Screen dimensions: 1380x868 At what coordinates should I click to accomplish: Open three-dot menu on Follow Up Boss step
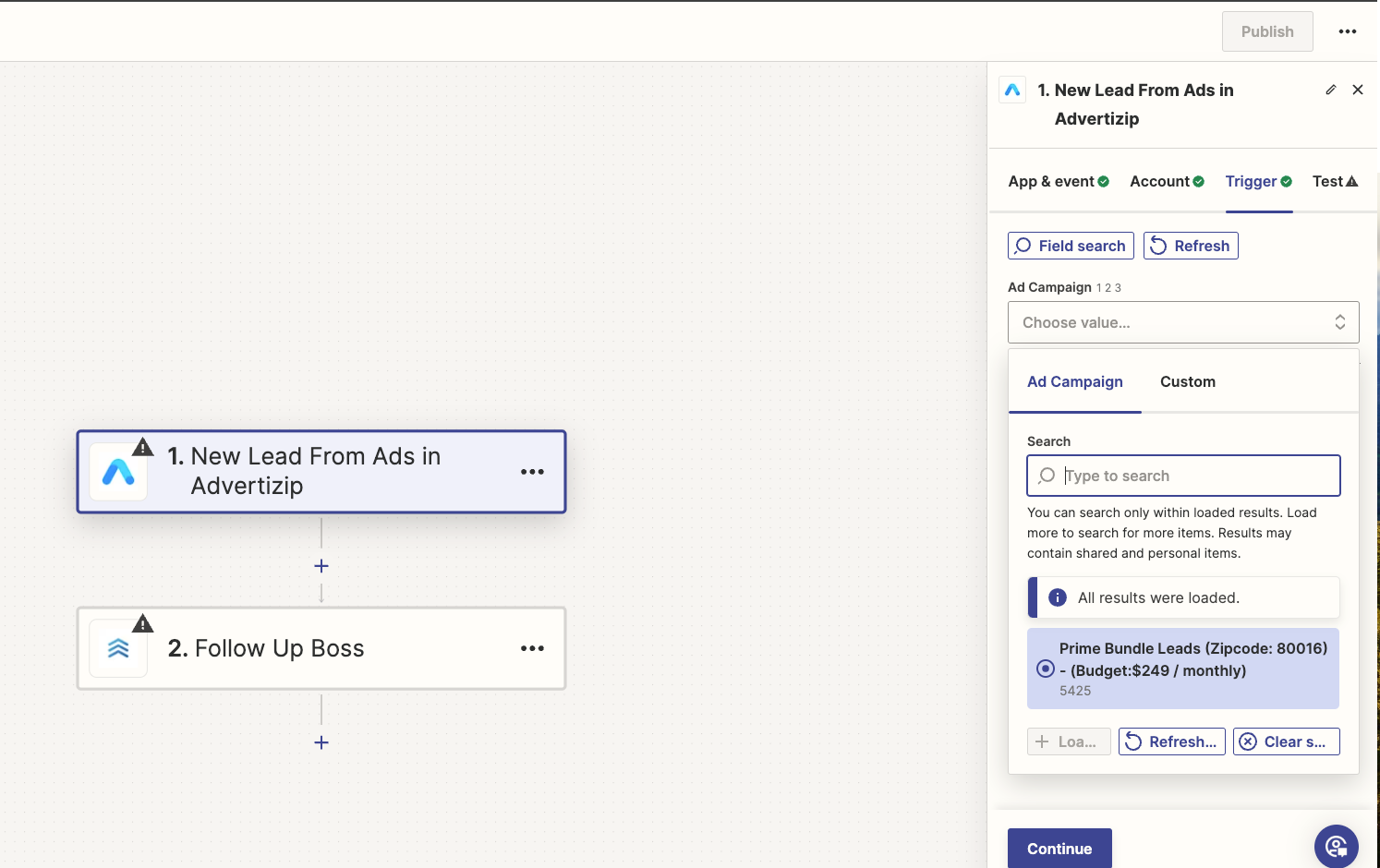point(532,648)
